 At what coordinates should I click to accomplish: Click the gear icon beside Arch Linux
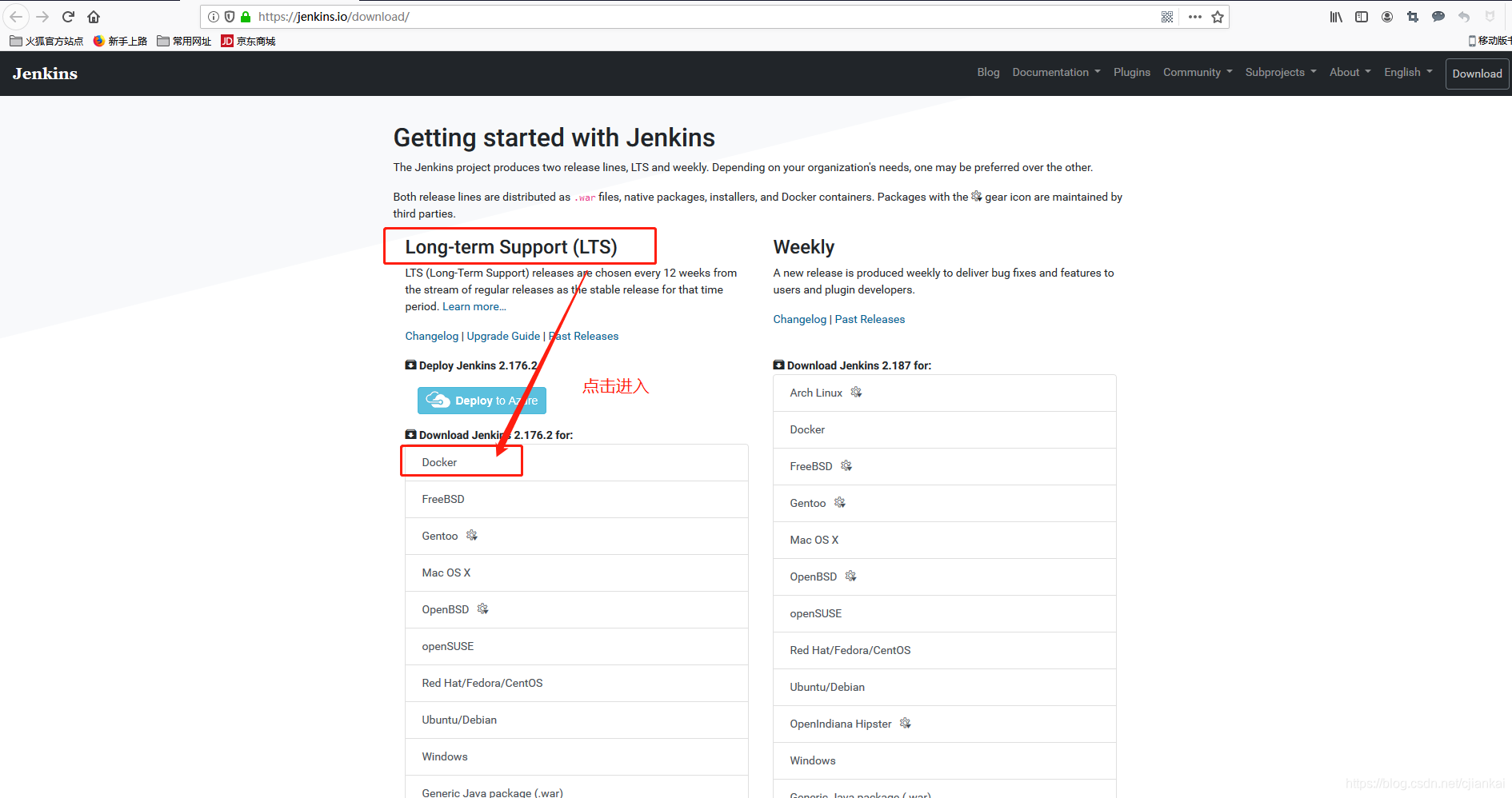point(856,392)
